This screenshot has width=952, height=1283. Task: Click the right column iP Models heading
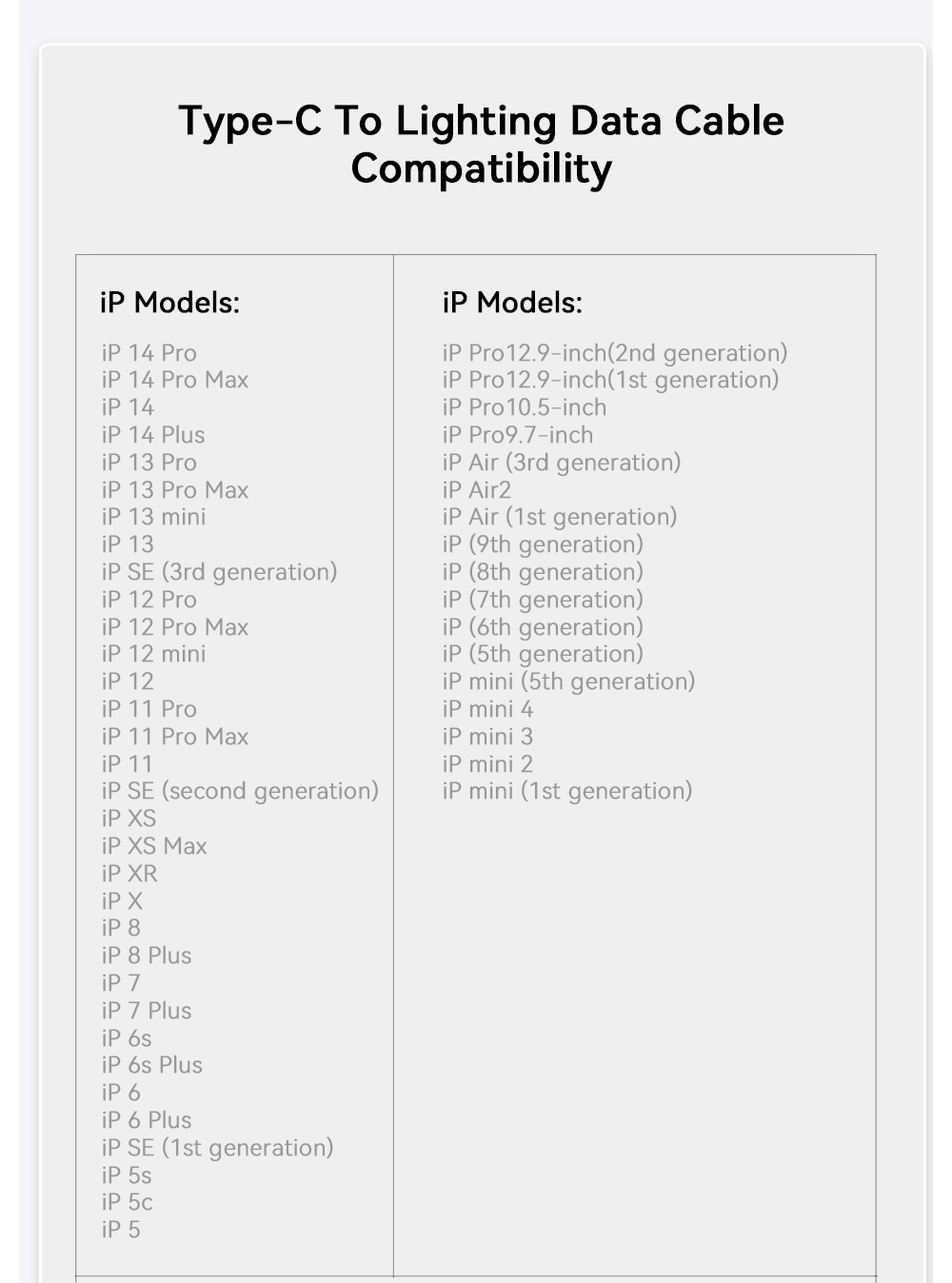(512, 303)
